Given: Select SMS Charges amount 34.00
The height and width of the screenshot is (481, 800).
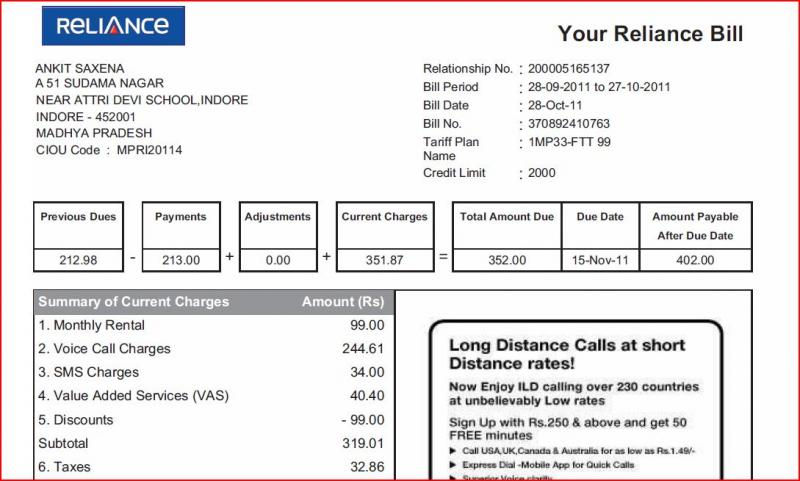Looking at the screenshot, I should 367,372.
